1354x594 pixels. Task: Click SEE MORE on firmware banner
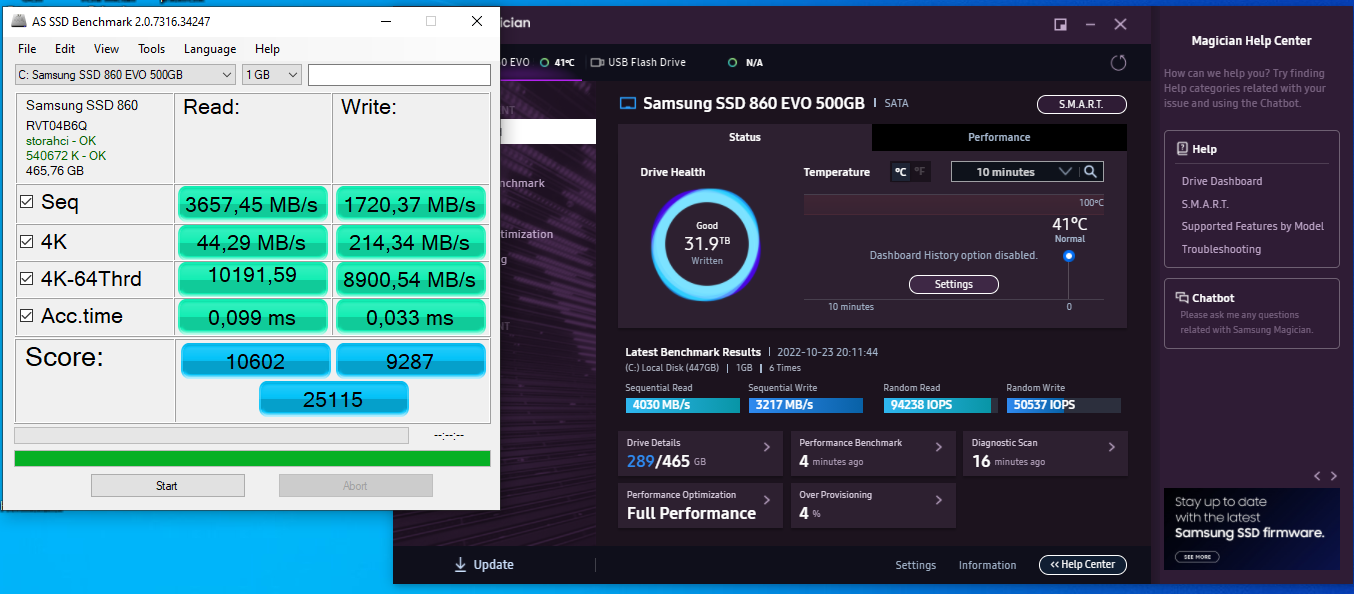pos(1196,557)
